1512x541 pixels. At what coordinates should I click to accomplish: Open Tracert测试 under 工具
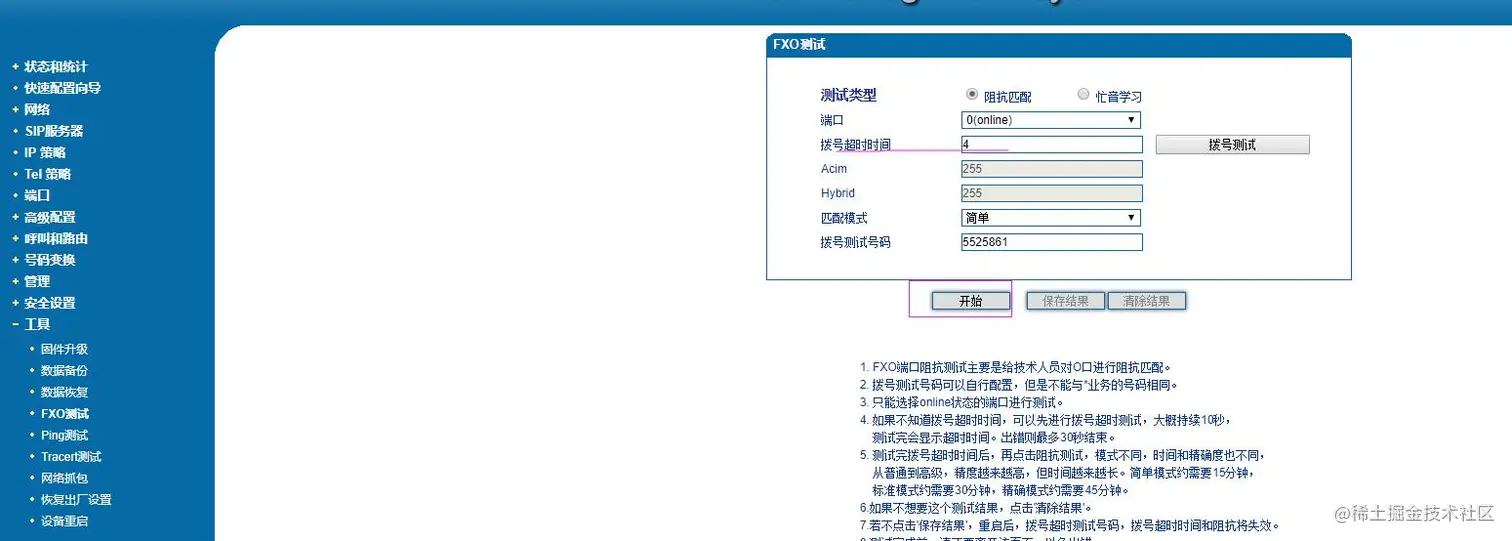[71, 457]
